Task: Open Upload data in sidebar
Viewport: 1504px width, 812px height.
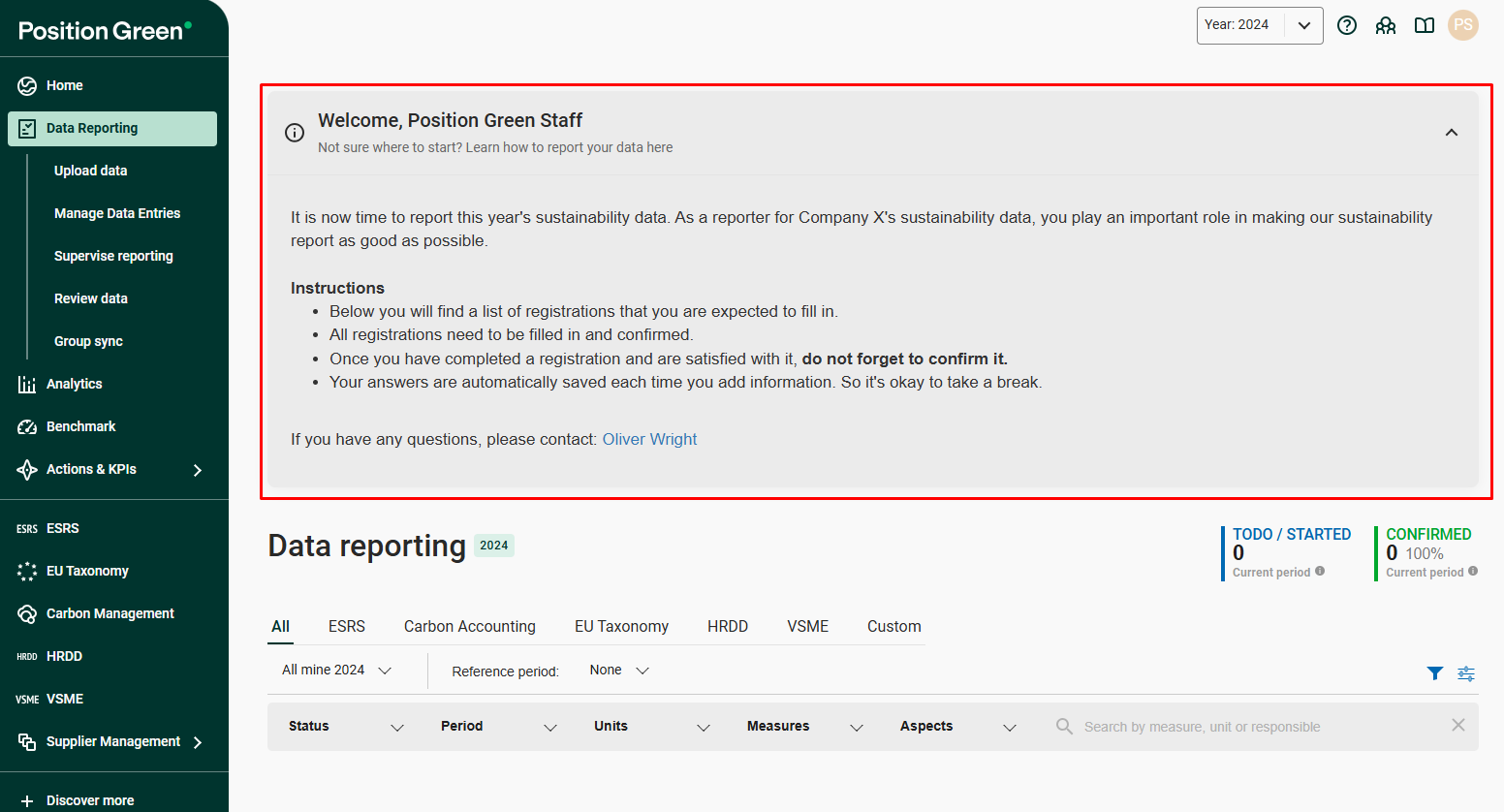Action: coord(91,171)
